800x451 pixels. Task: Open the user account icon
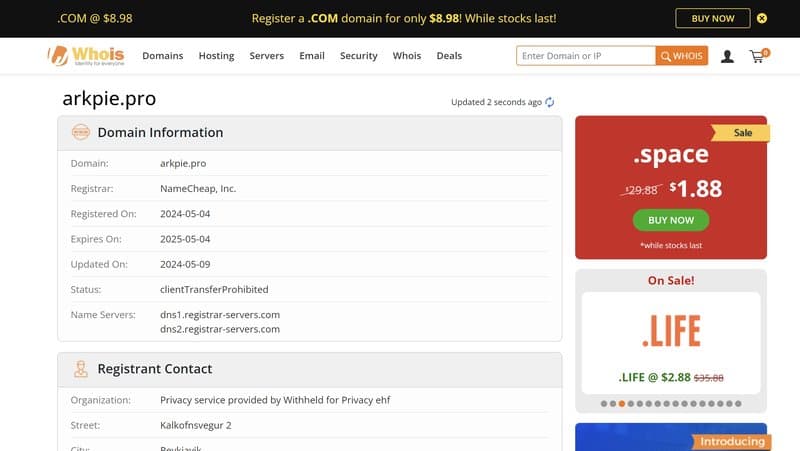pyautogui.click(x=727, y=56)
